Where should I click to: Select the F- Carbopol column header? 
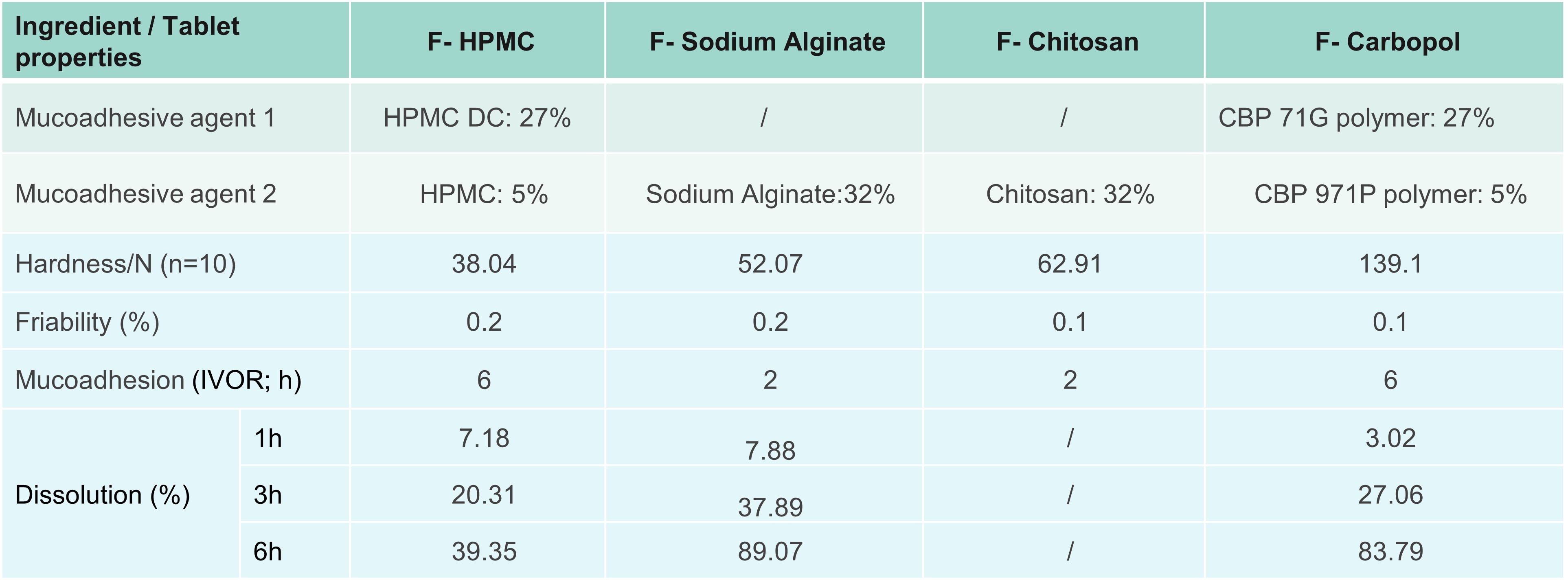point(1387,42)
